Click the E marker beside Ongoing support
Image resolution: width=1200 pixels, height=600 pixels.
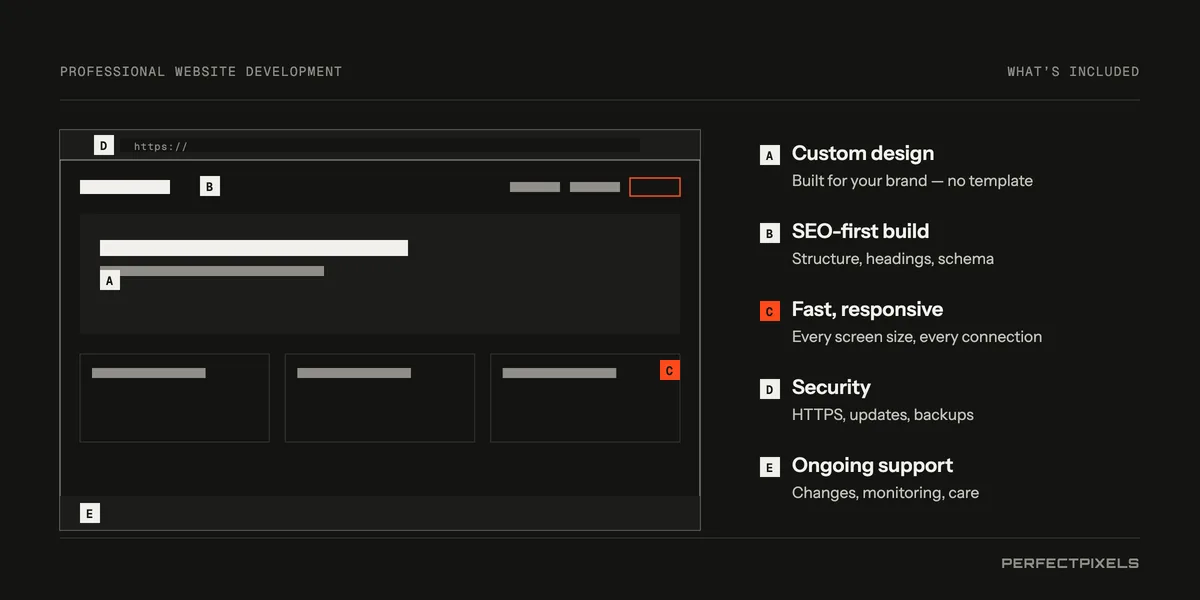[770, 467]
